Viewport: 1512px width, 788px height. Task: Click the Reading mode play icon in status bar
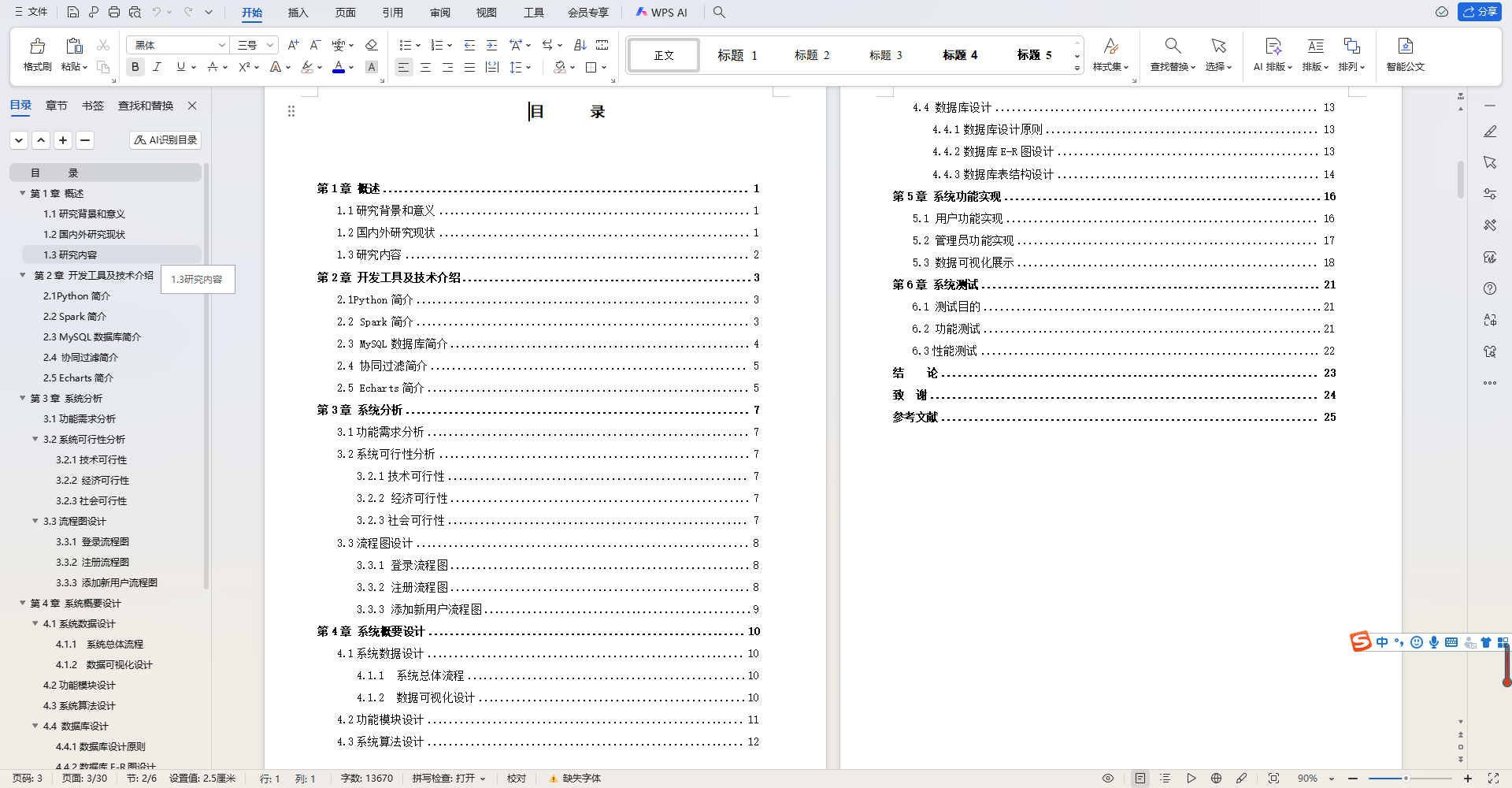pyautogui.click(x=1191, y=778)
